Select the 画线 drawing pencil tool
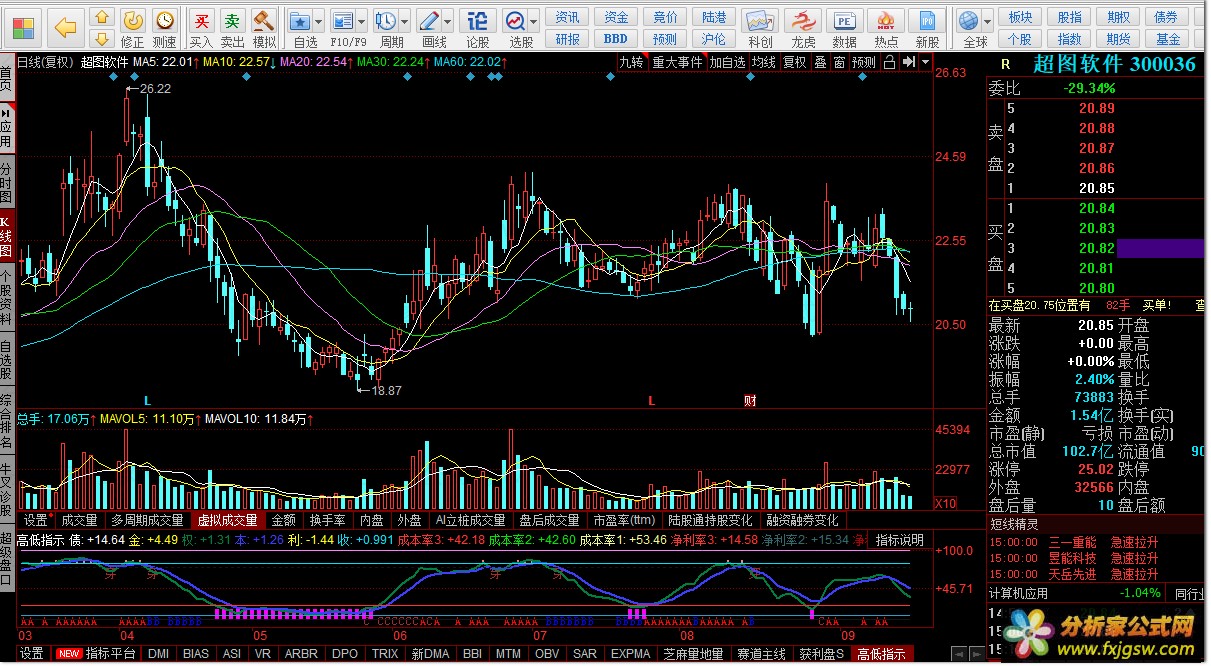The image size is (1211, 666). 428,21
